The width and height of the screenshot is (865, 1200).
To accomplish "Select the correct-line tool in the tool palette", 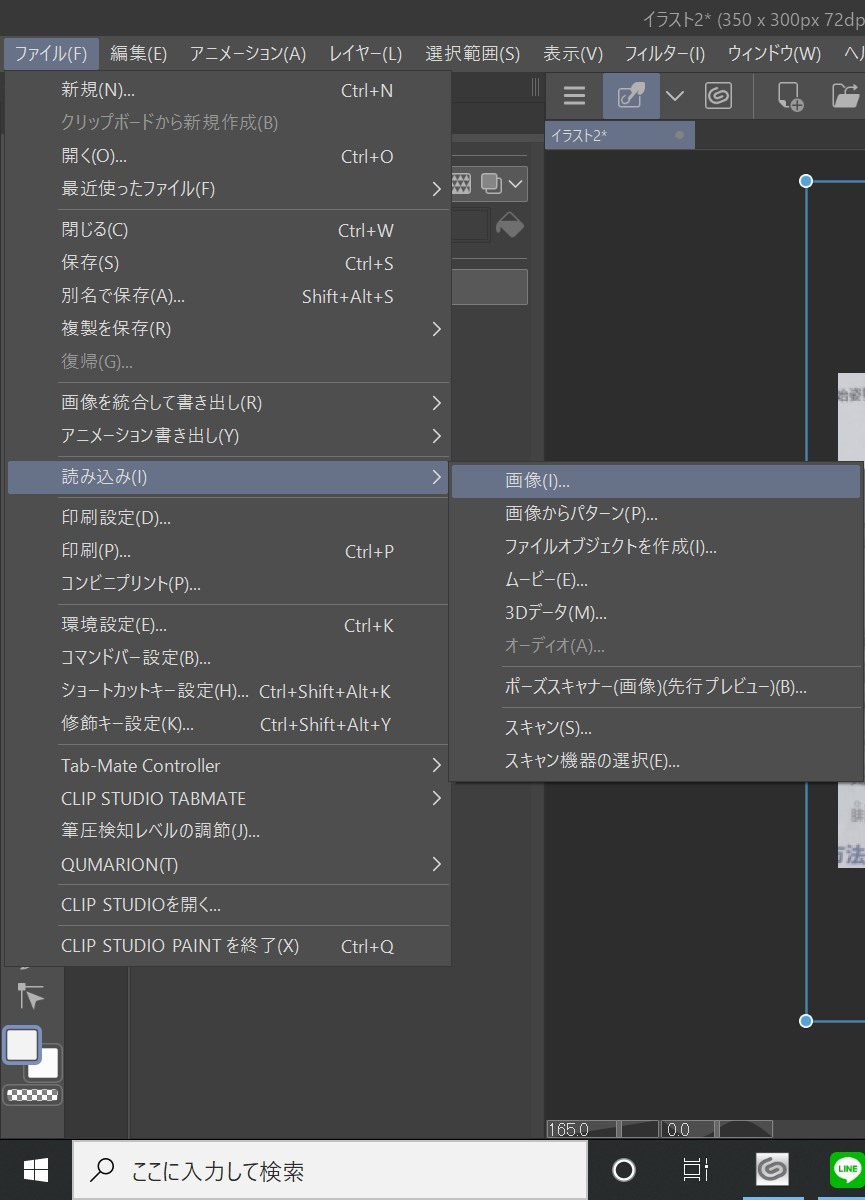I will pos(31,996).
